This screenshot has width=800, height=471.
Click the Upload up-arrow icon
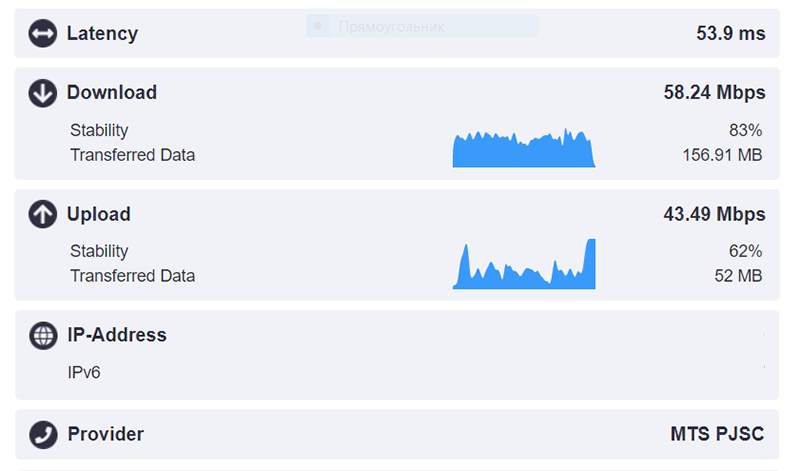click(x=43, y=214)
